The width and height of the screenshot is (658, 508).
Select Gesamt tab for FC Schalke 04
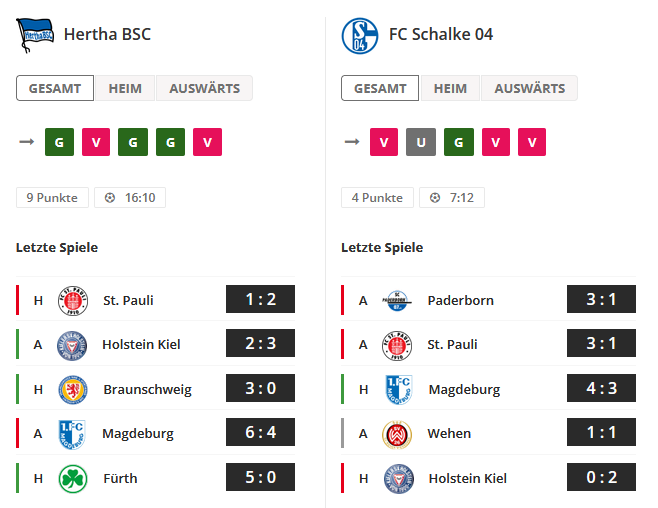(380, 88)
